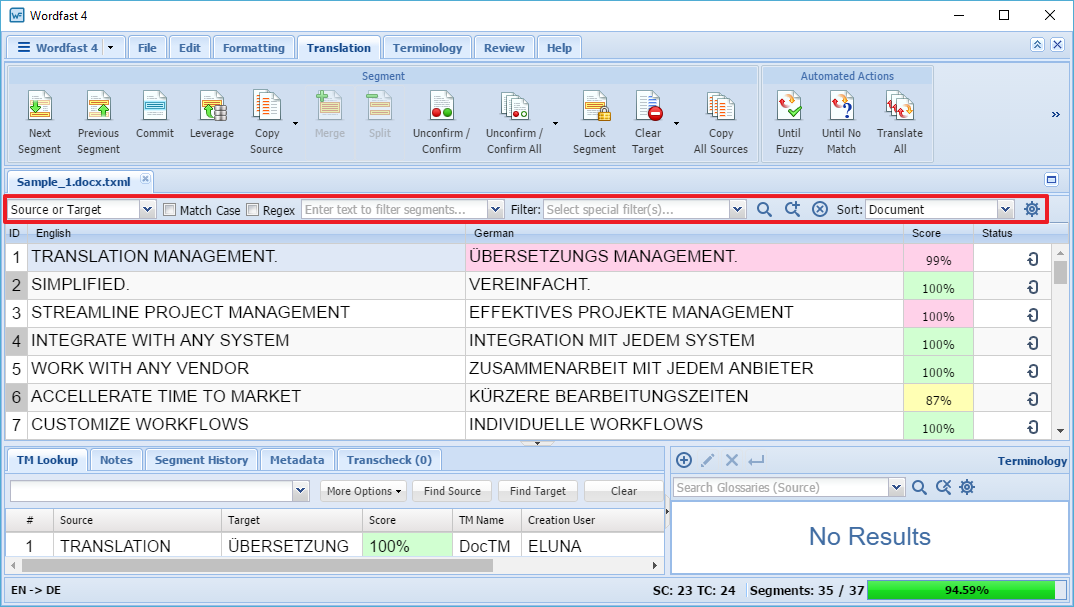Screen dimensions: 1074x607
Task: Close Sample_1.docx.txml document tab
Action: tap(145, 178)
